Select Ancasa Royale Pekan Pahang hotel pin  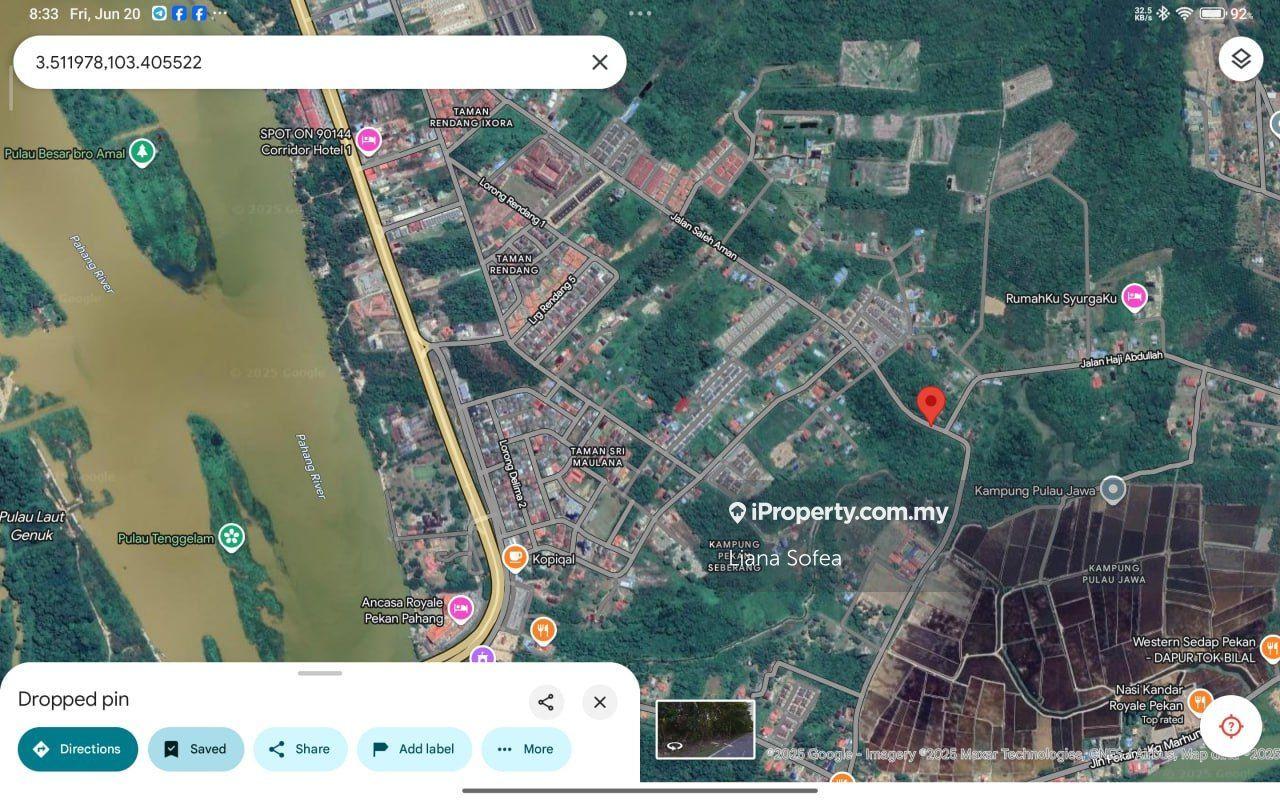pos(460,608)
